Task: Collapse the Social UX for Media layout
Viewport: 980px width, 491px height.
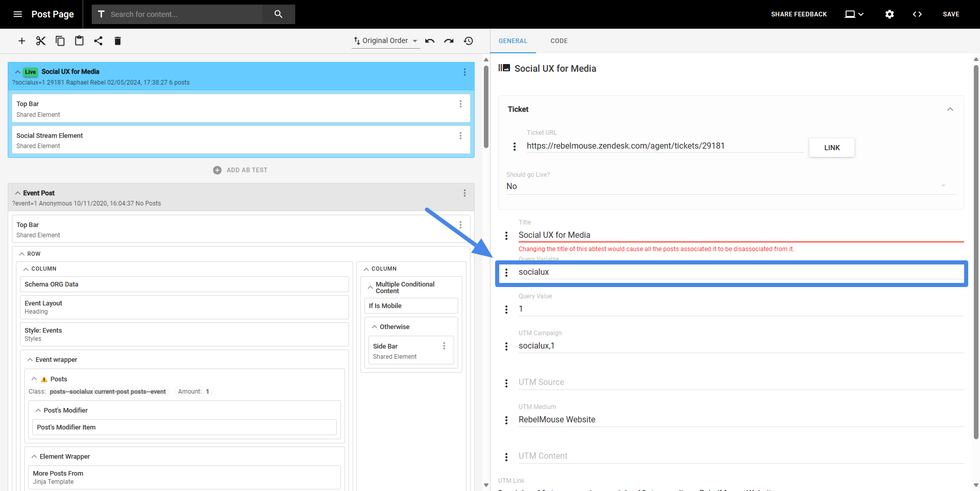Action: [17, 72]
